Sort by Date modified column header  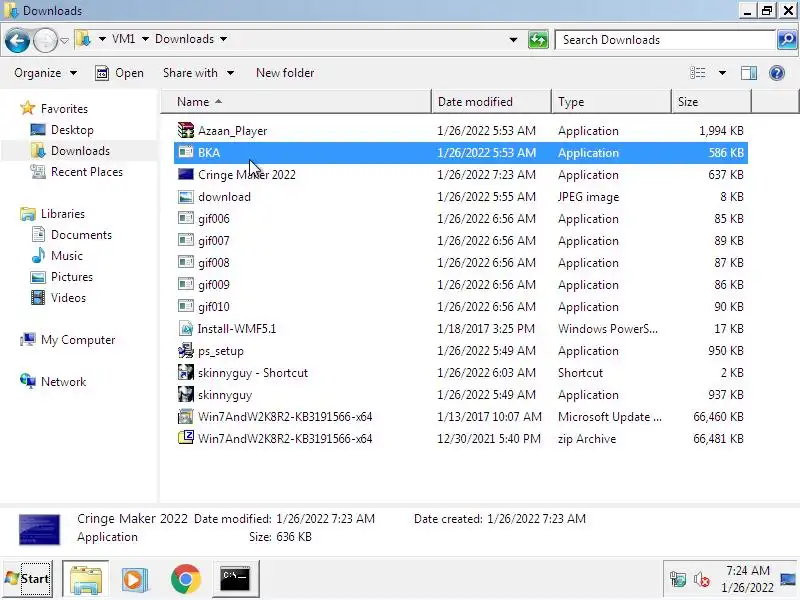tap(492, 102)
